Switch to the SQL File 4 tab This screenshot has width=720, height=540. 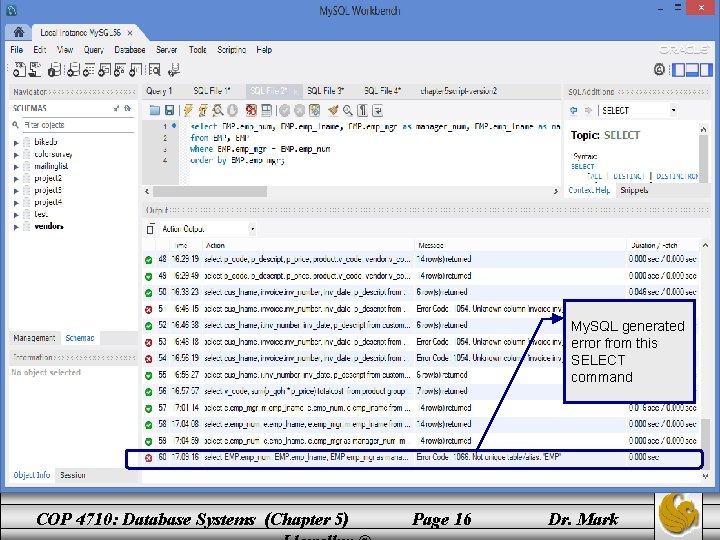(382, 91)
